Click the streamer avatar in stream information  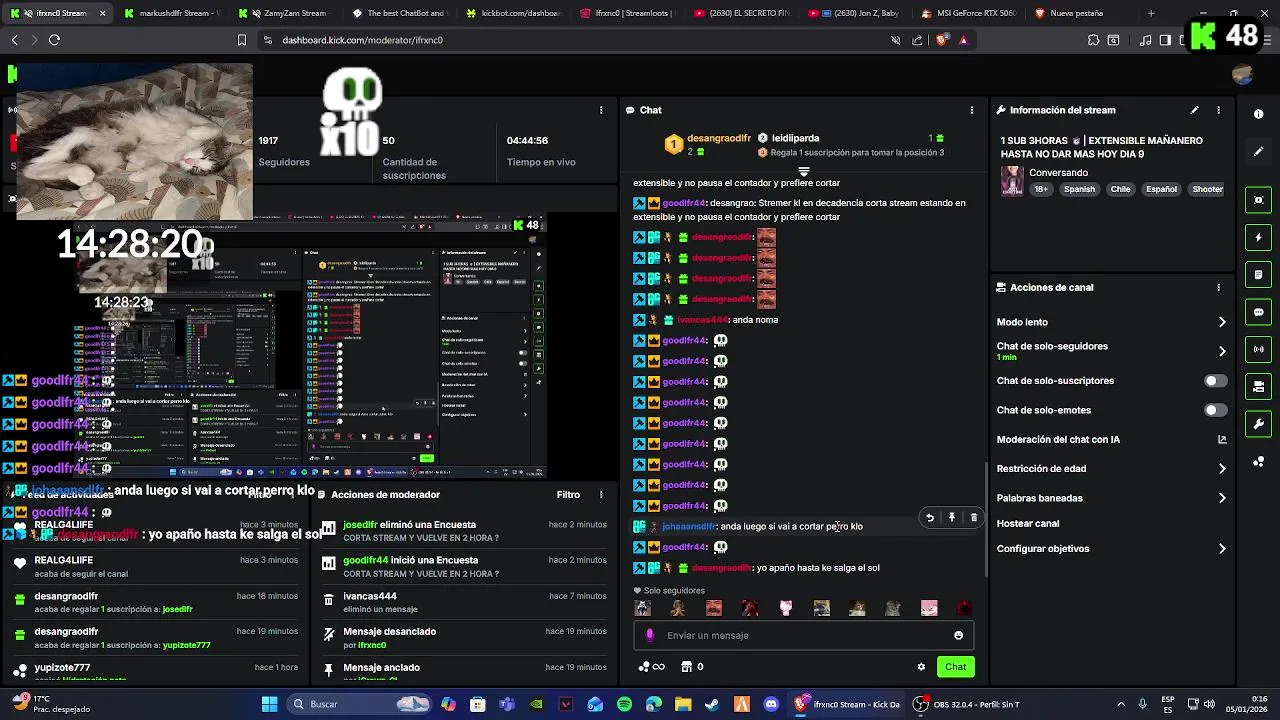click(x=1012, y=181)
